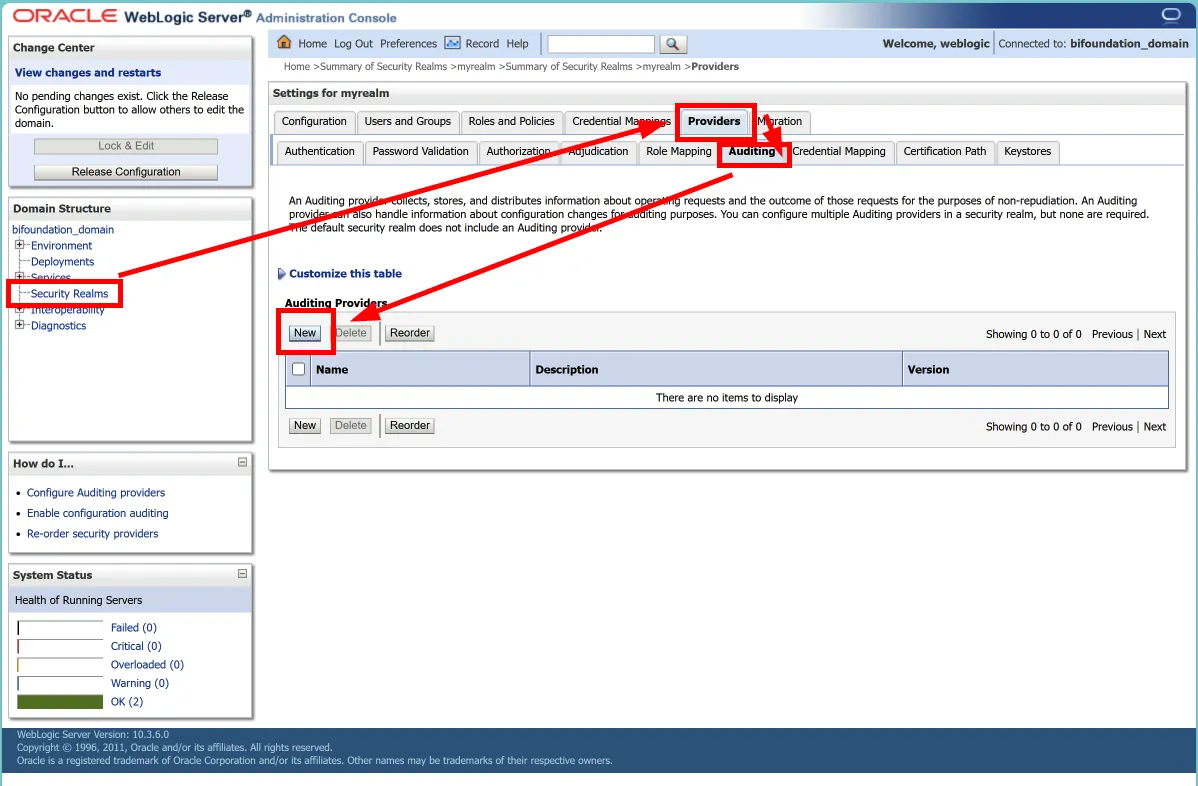
Task: Click into the search input field
Action: point(601,44)
